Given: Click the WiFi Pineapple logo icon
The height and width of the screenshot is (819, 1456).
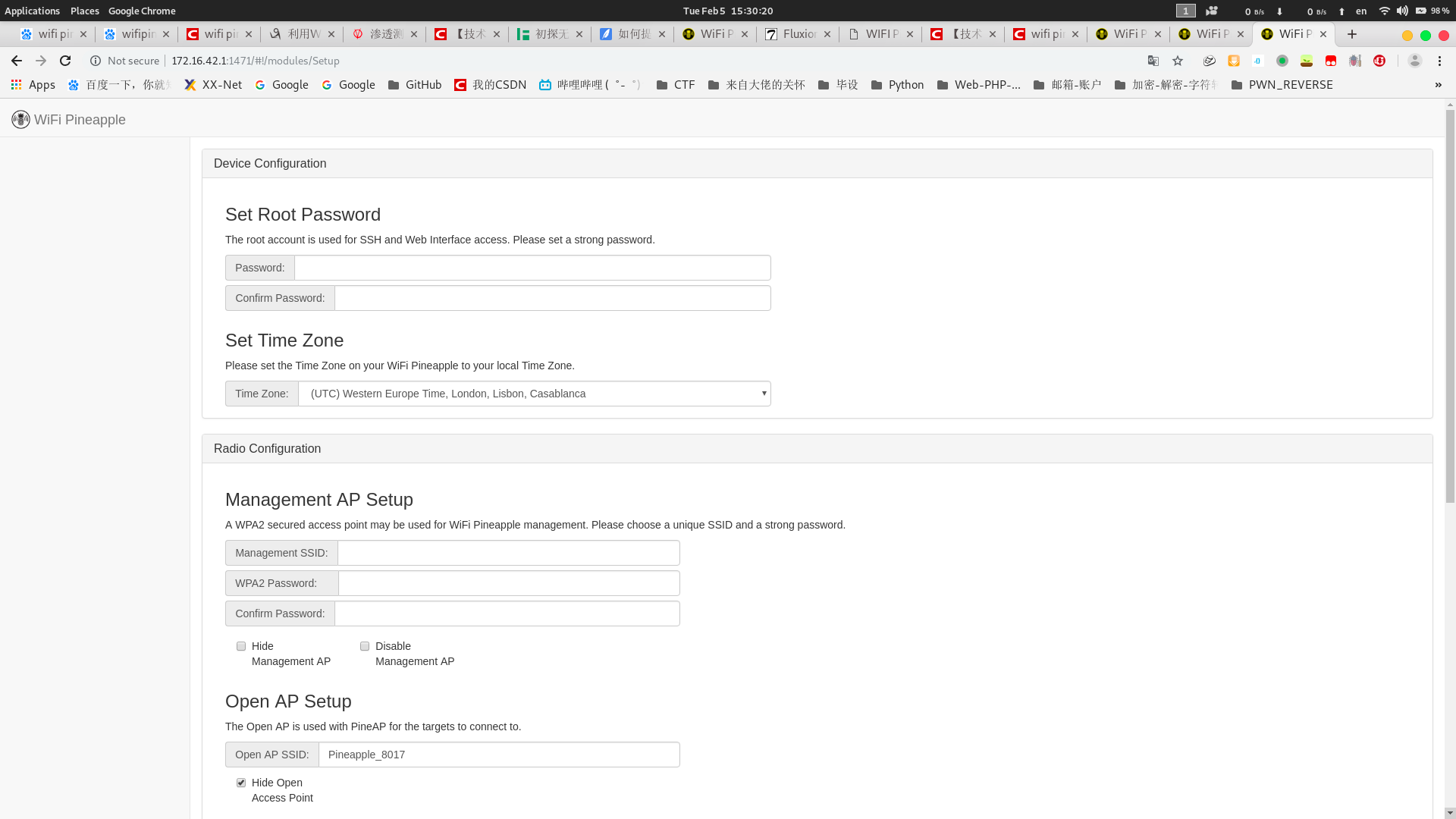Looking at the screenshot, I should (20, 120).
